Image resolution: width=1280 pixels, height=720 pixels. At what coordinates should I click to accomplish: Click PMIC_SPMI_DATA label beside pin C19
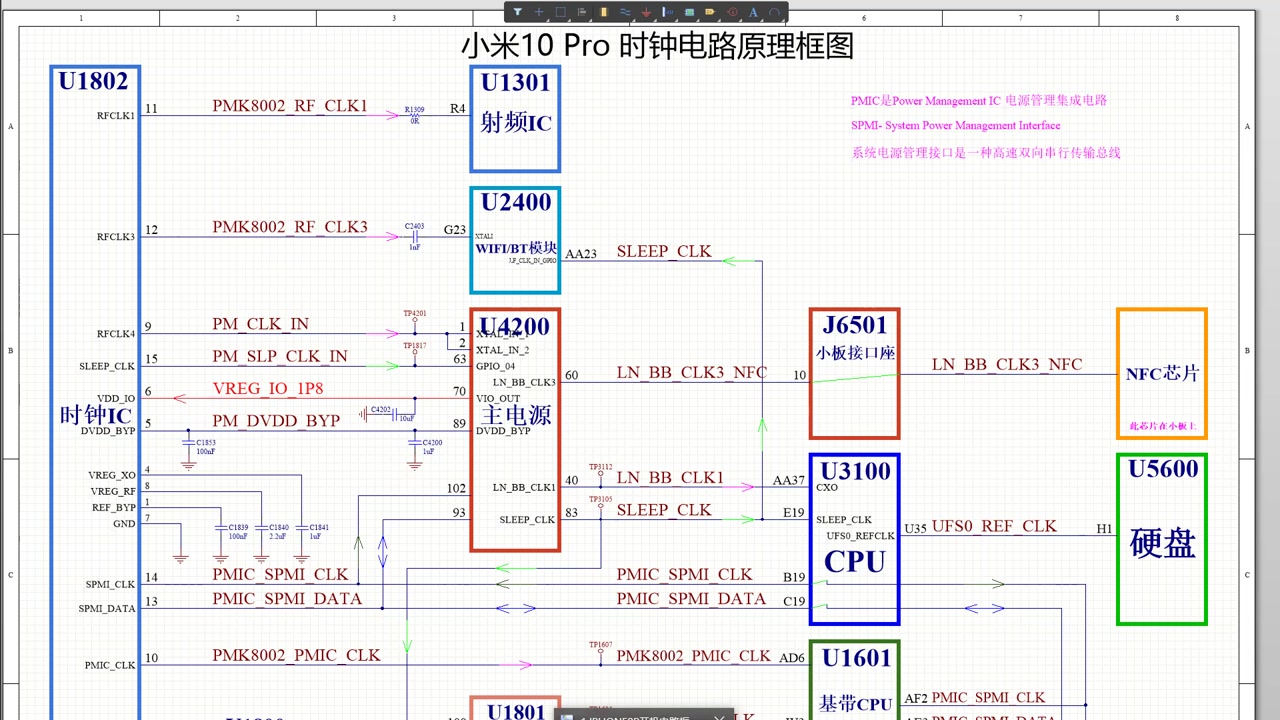[691, 599]
